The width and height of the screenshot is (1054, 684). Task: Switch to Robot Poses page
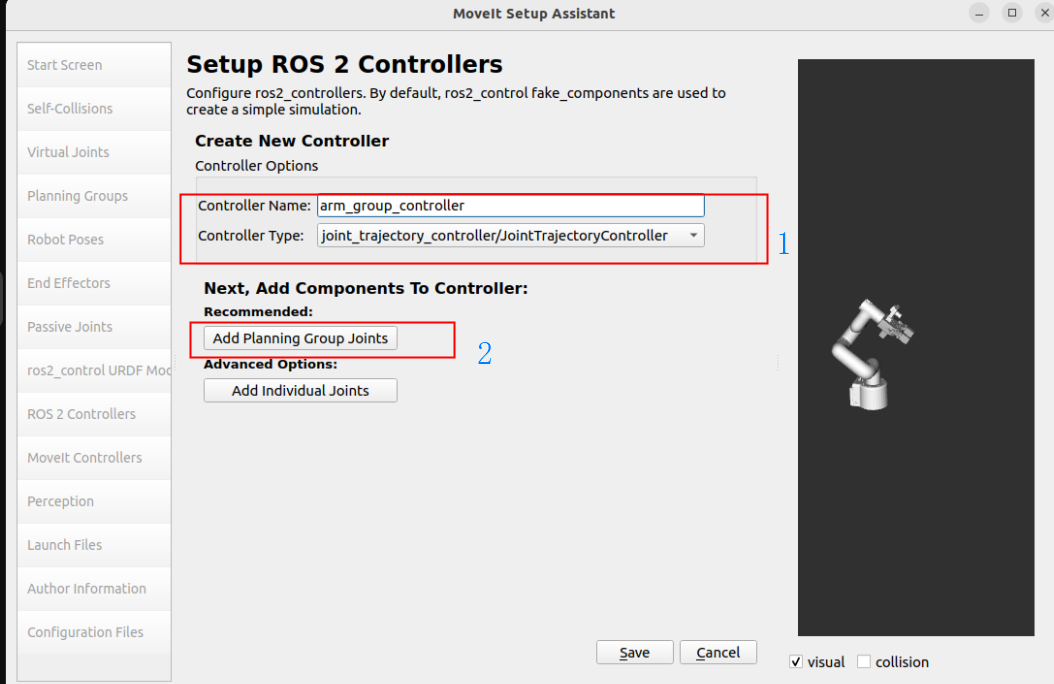coord(94,240)
